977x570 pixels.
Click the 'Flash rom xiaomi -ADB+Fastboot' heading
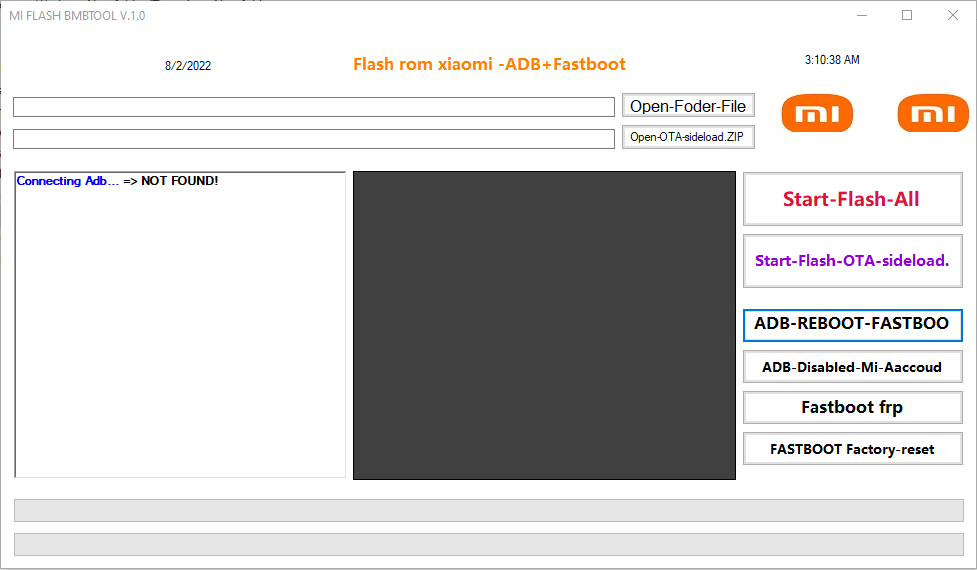[489, 64]
